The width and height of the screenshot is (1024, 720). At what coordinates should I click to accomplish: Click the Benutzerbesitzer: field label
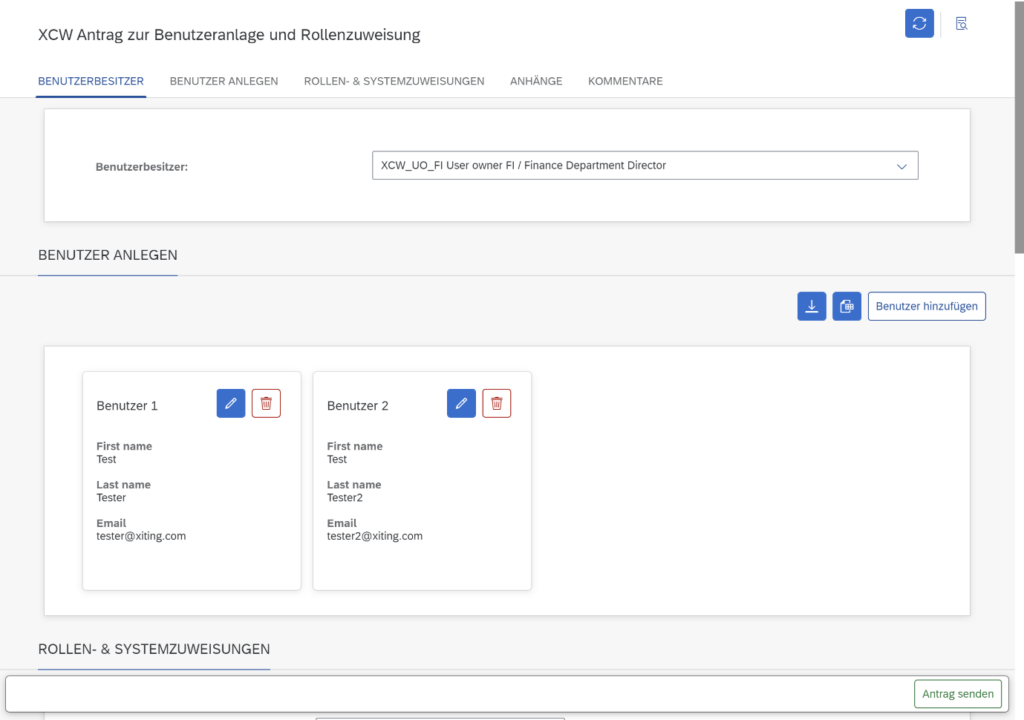click(x=142, y=167)
